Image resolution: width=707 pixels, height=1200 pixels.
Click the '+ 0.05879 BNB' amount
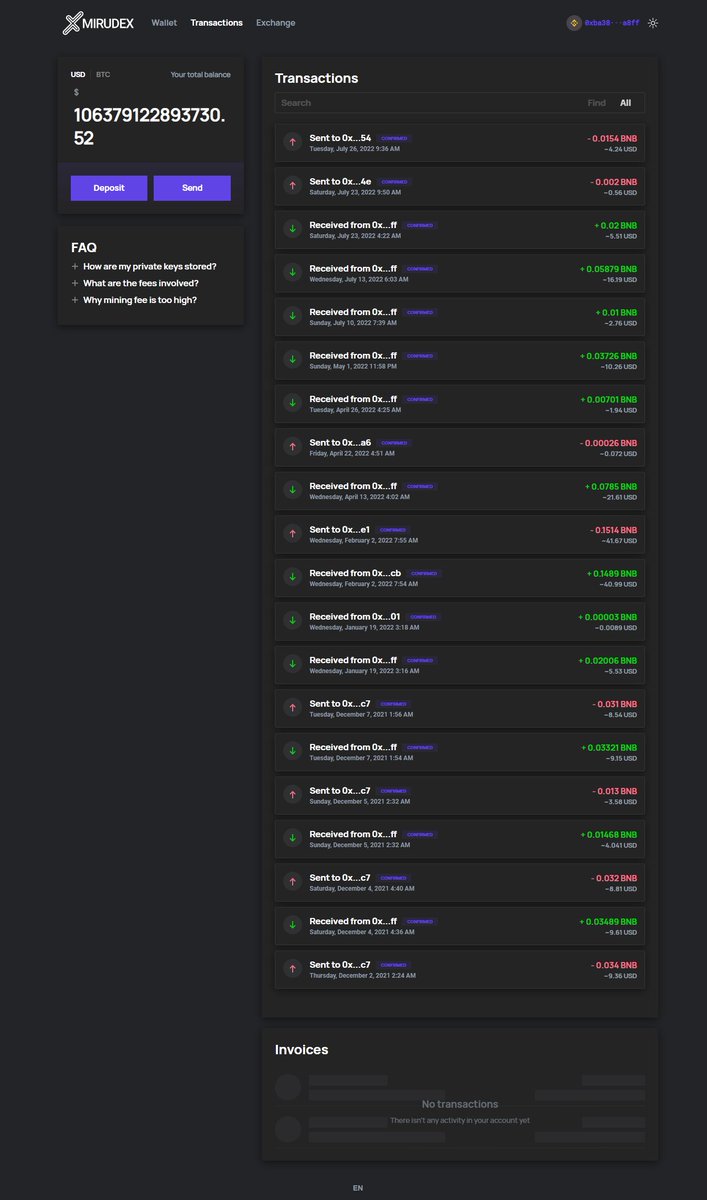coord(608,268)
